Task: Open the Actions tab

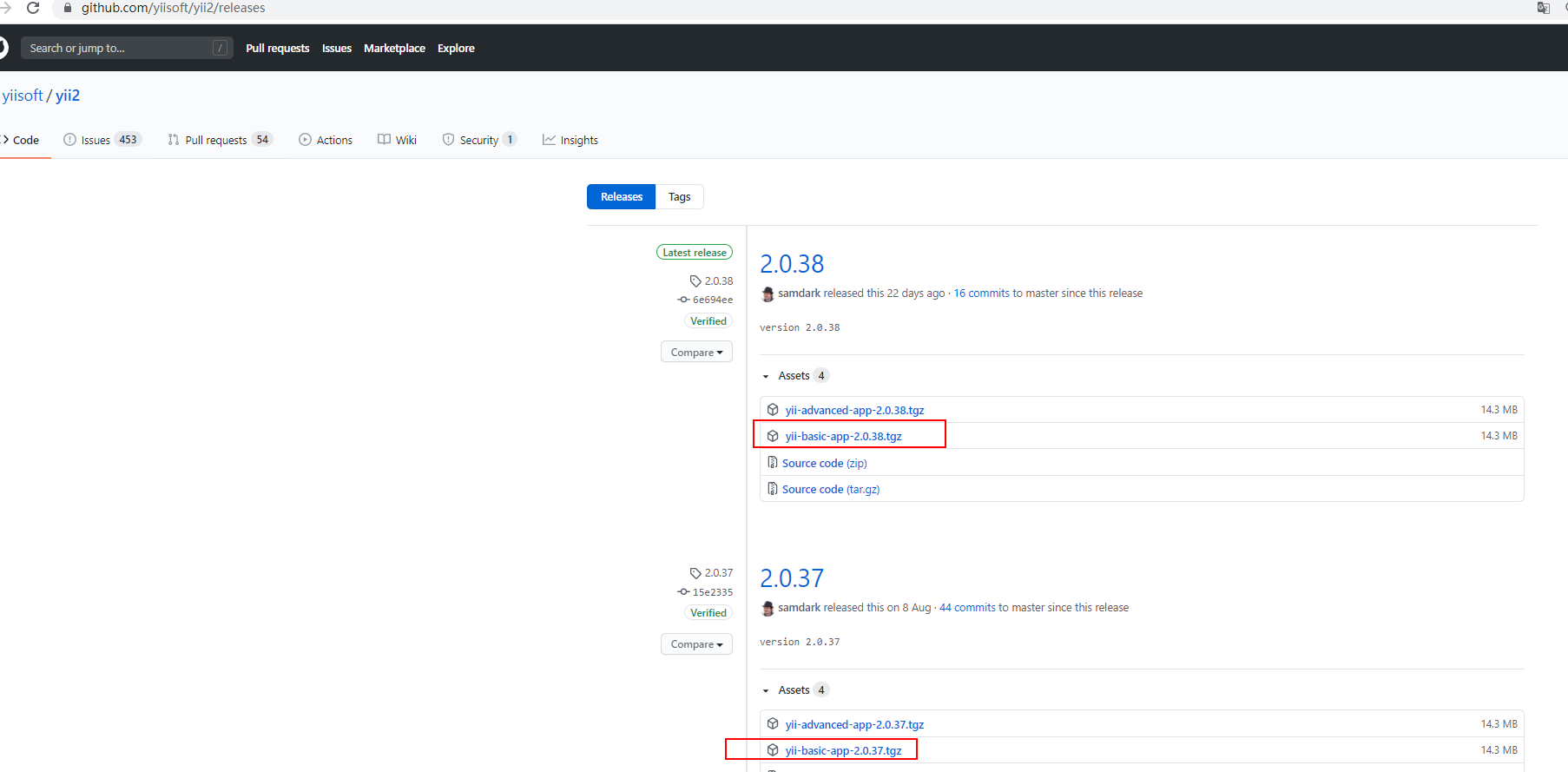Action: (326, 140)
